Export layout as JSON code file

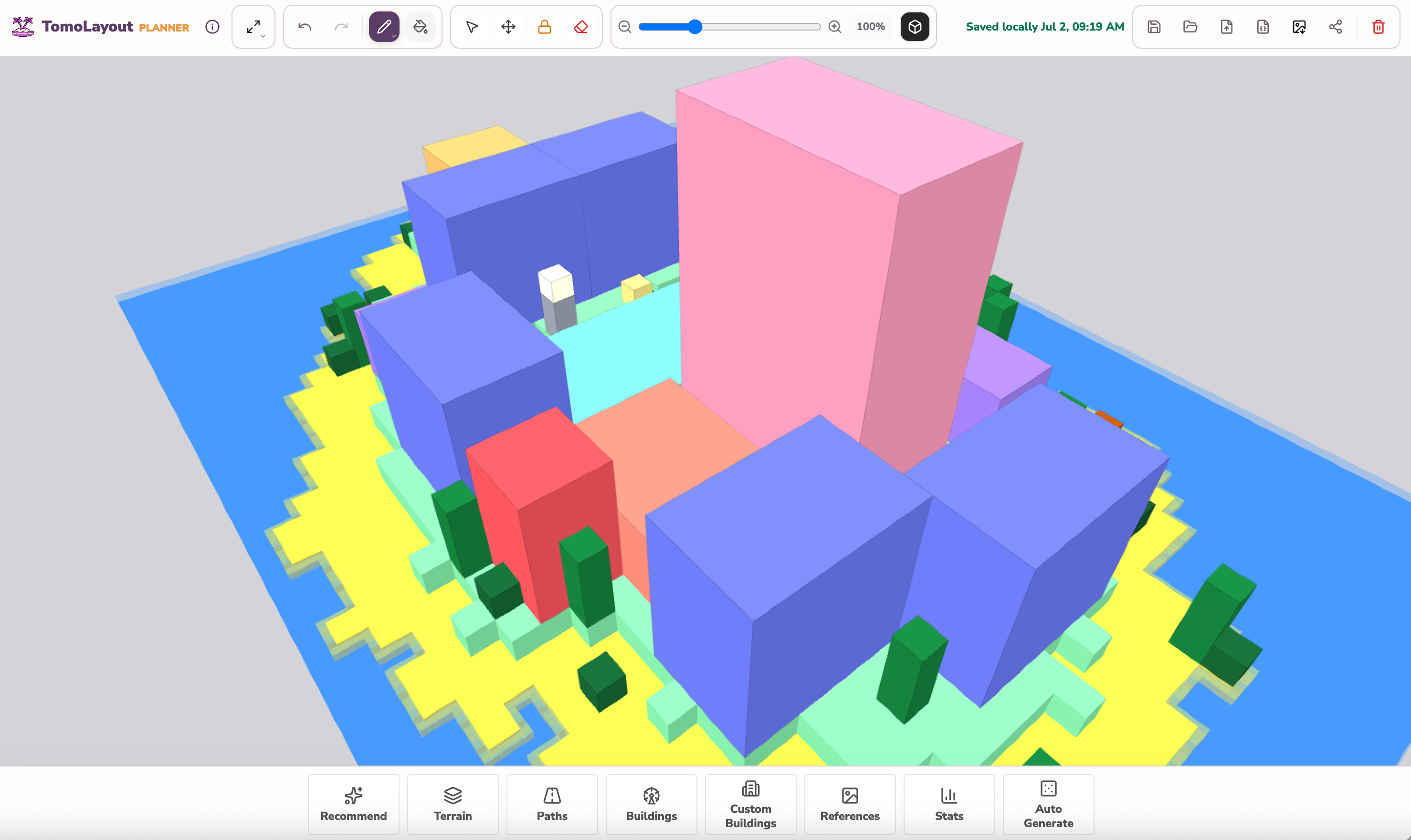click(x=1263, y=27)
